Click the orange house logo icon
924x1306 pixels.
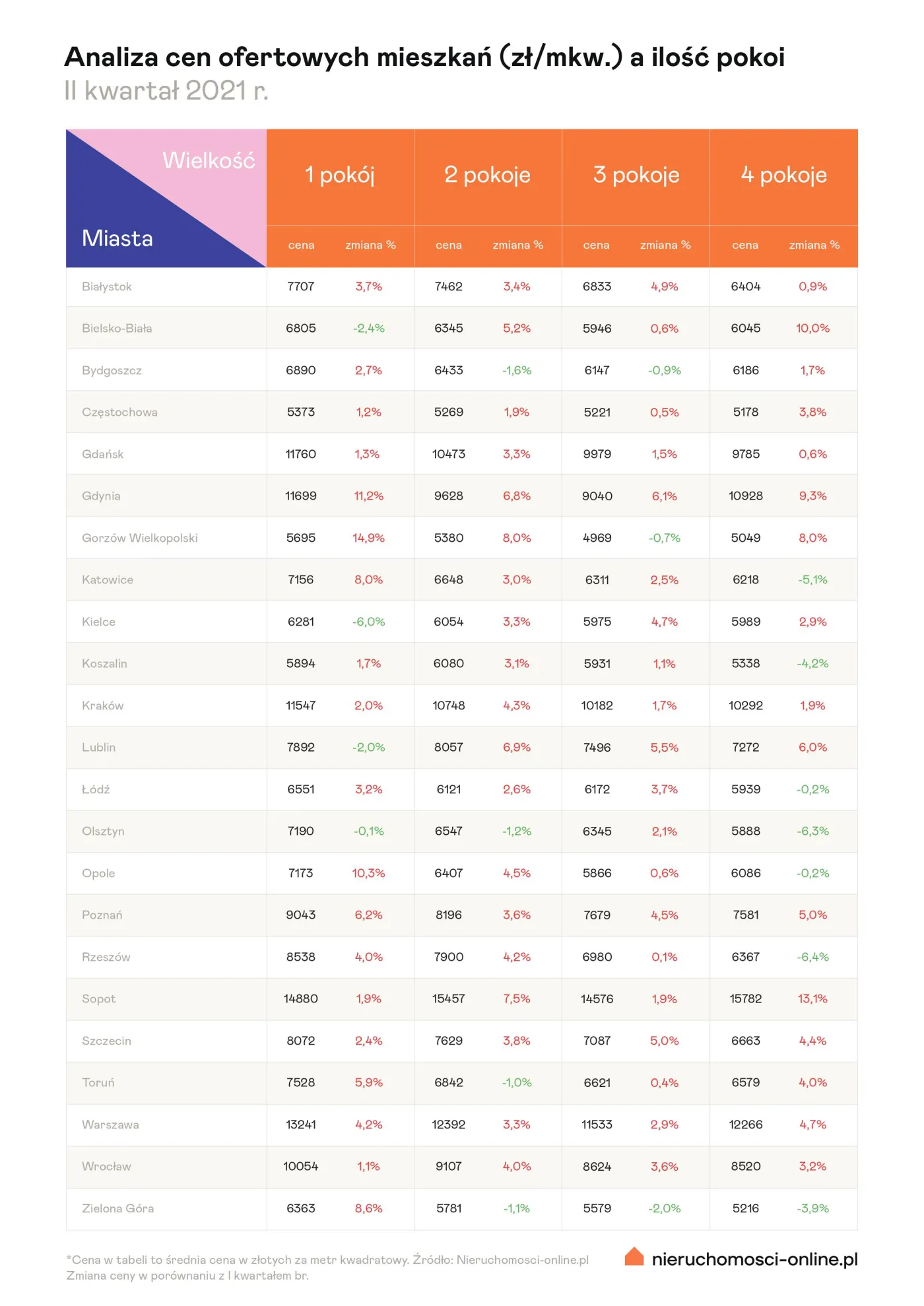pyautogui.click(x=634, y=1256)
